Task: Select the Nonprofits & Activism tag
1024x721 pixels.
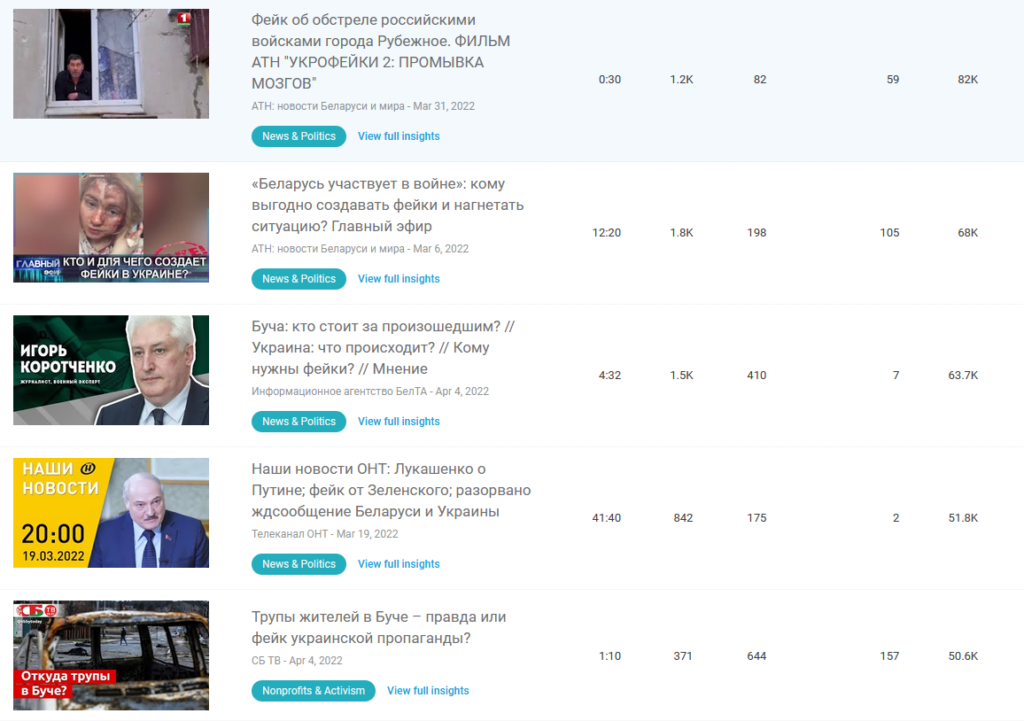Action: tap(313, 690)
